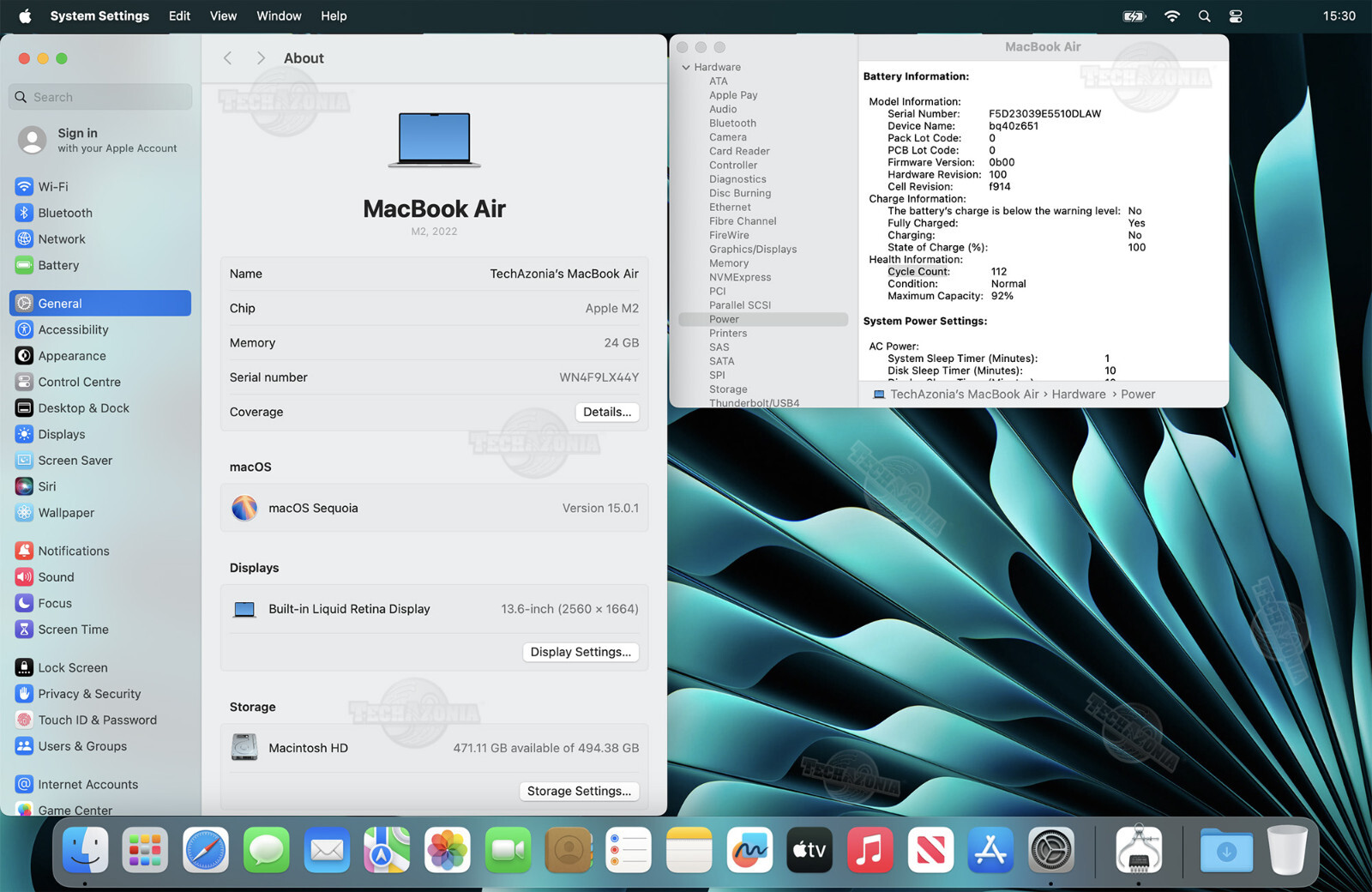Select Memory in the Hardware list
Screen dimensions: 1372x892
(x=729, y=263)
